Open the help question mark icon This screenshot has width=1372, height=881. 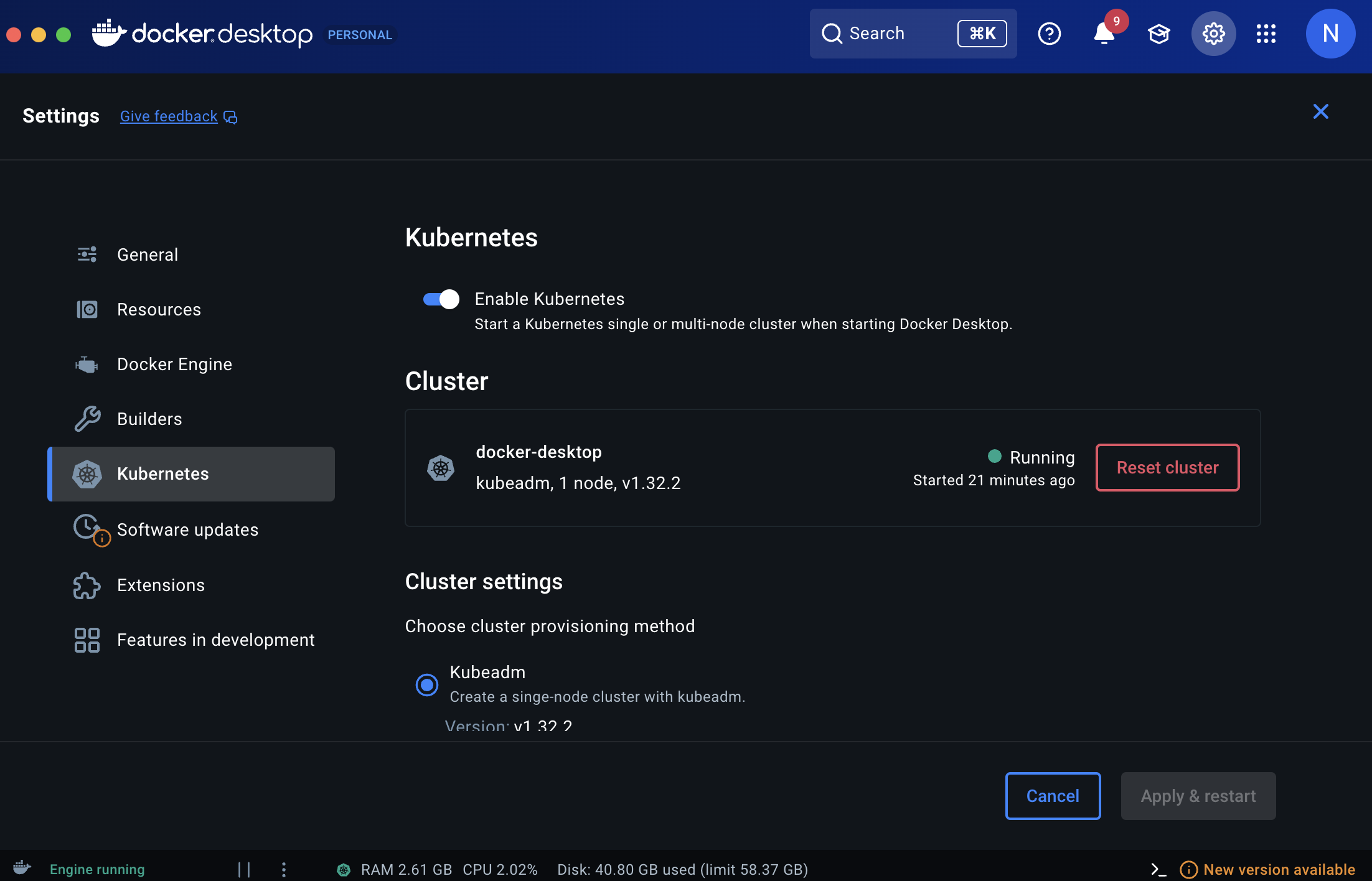tap(1049, 34)
